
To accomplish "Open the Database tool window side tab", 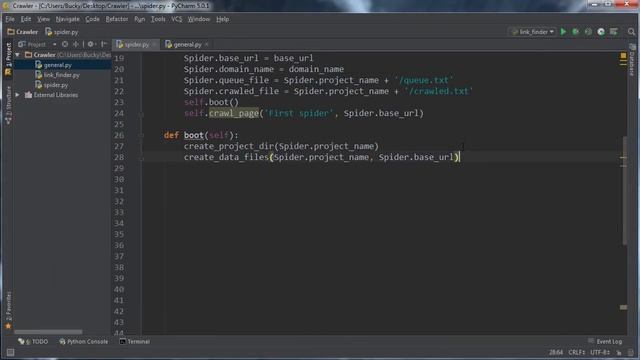I will click(x=632, y=60).
